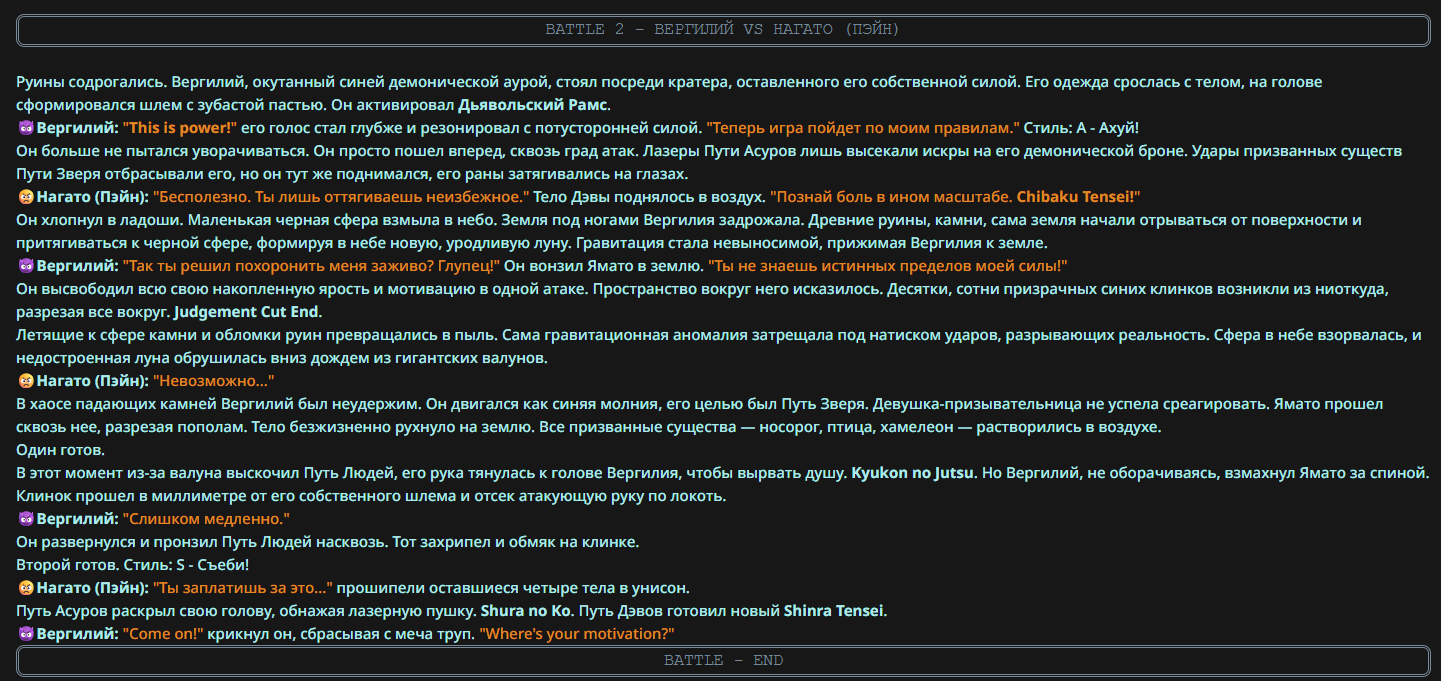The image size is (1441, 681).
Task: Click the devil emoji before "This is power!"
Action: pyautogui.click(x=25, y=128)
